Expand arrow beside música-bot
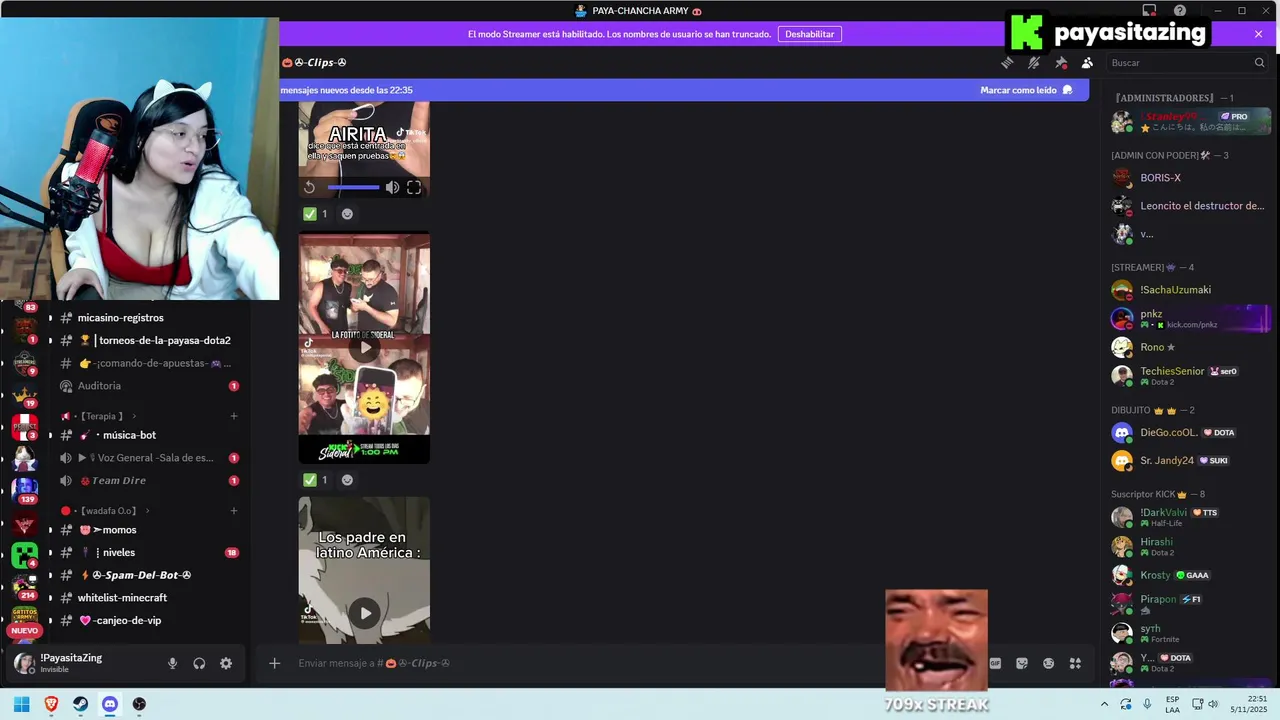The width and height of the screenshot is (1280, 720). (x=50, y=435)
